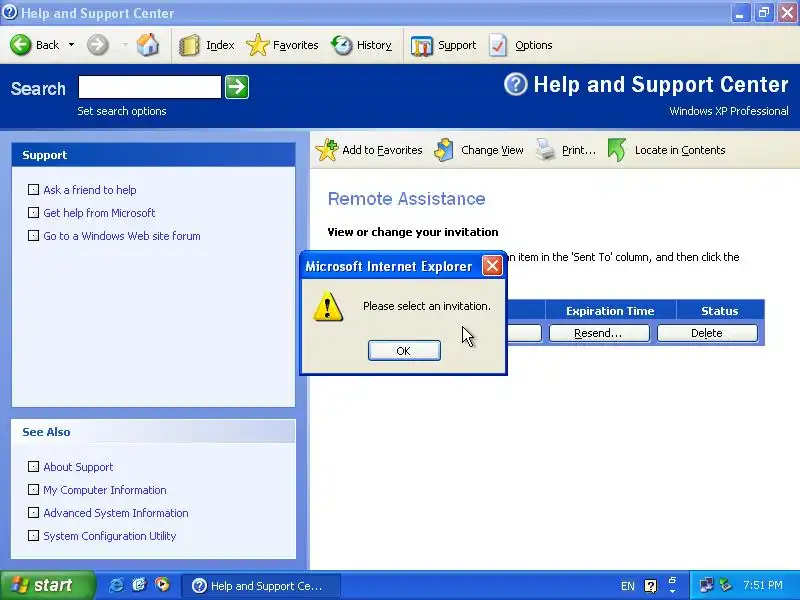Click the Support toolbar icon
Image resolution: width=800 pixels, height=600 pixels.
[x=421, y=46]
